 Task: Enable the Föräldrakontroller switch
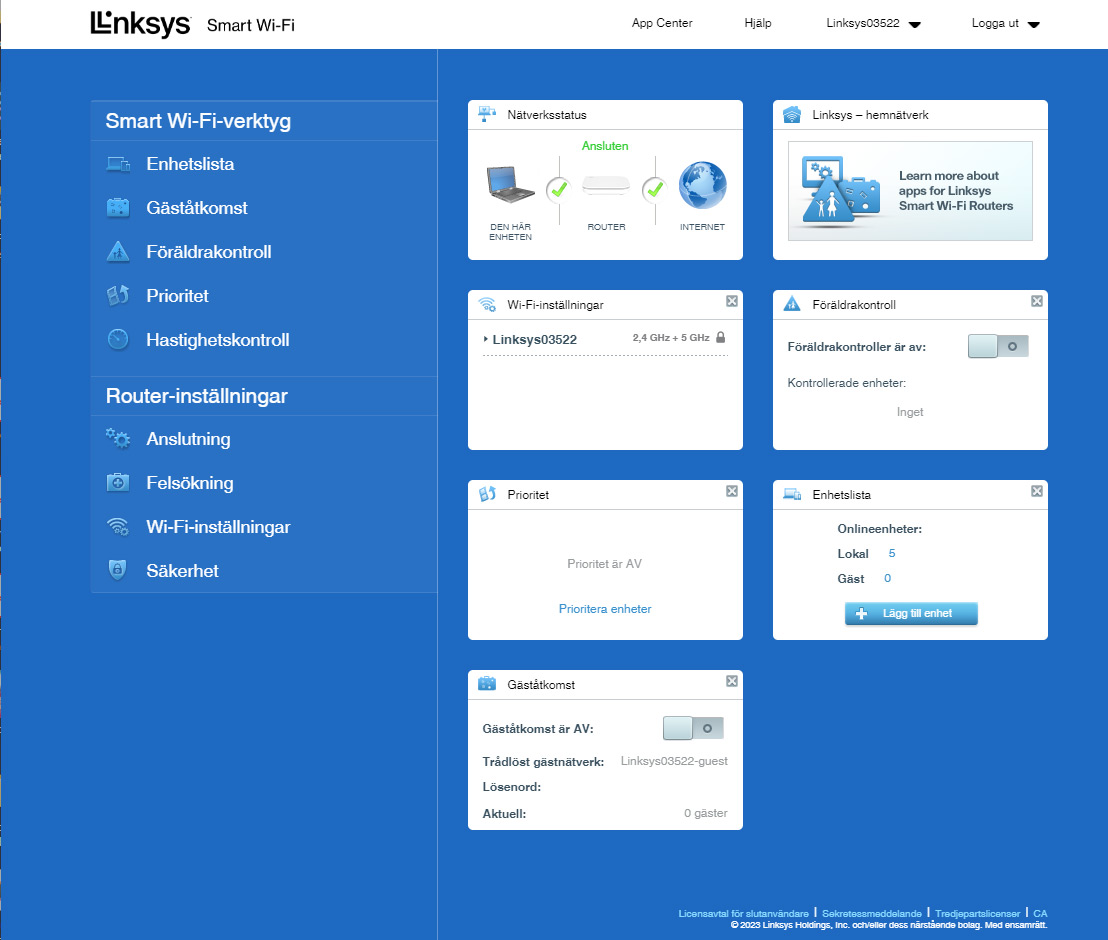pos(998,345)
